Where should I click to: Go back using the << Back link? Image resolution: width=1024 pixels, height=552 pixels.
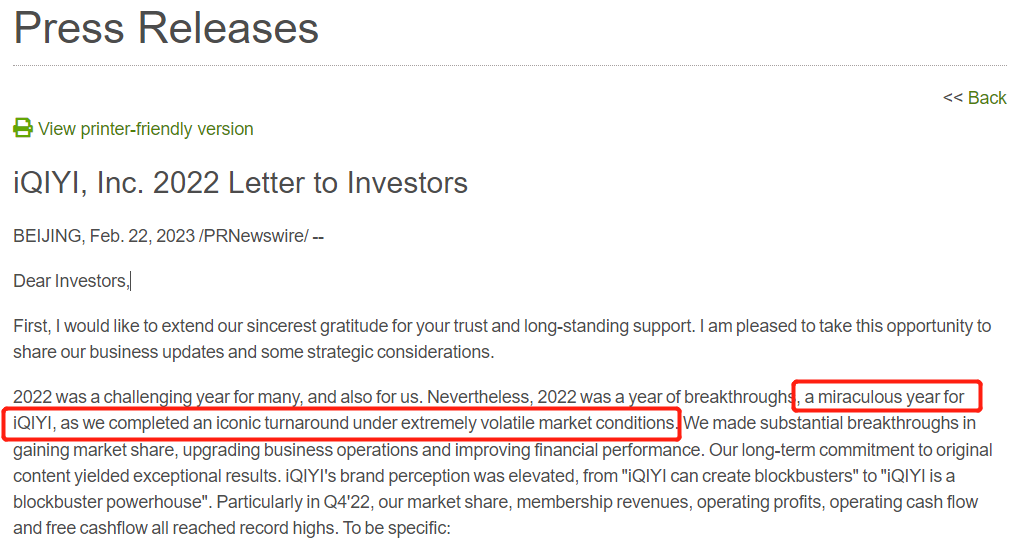tap(974, 98)
